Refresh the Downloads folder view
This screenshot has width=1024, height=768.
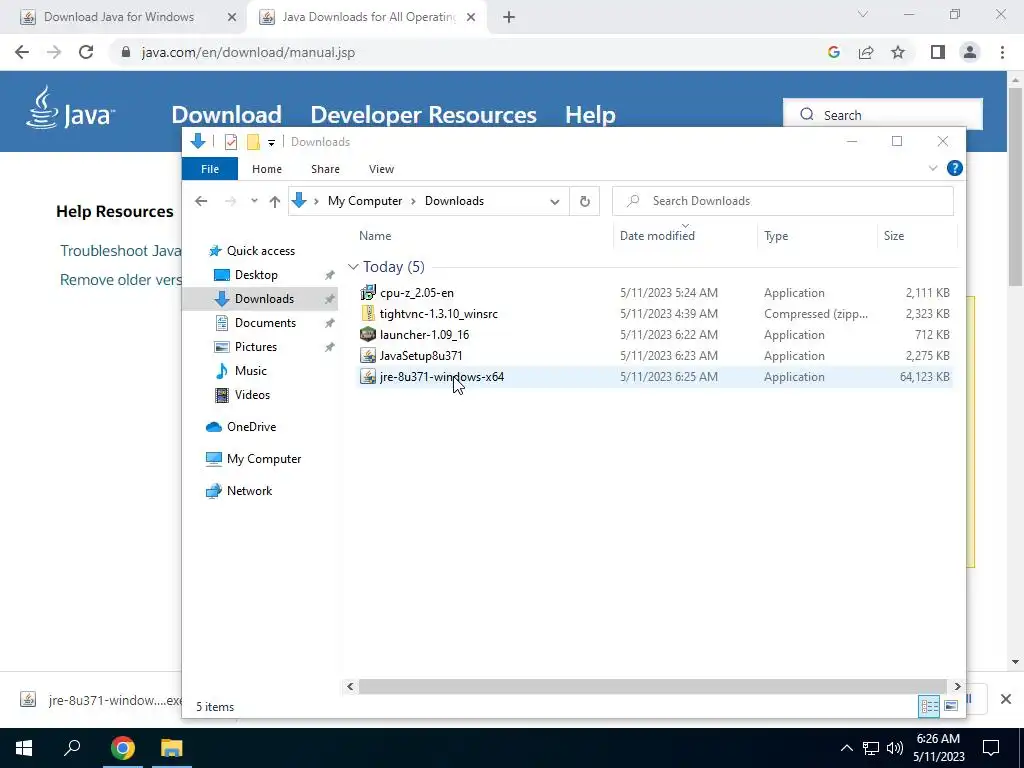[x=584, y=201]
